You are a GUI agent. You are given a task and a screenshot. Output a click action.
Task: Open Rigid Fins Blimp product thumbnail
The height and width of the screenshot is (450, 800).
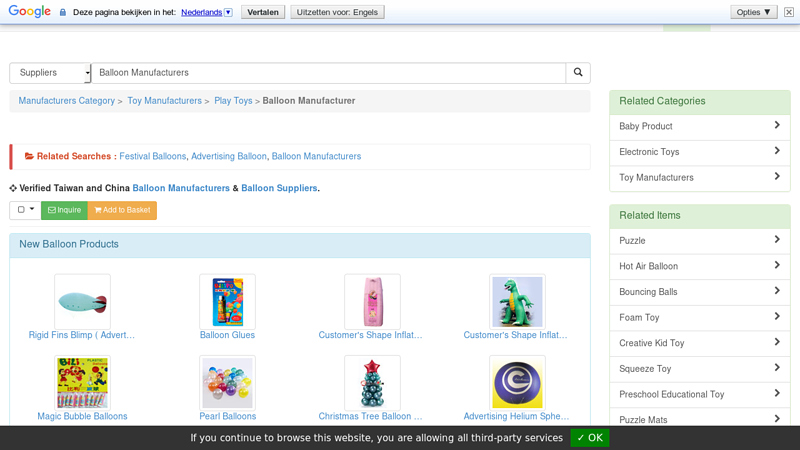click(82, 302)
